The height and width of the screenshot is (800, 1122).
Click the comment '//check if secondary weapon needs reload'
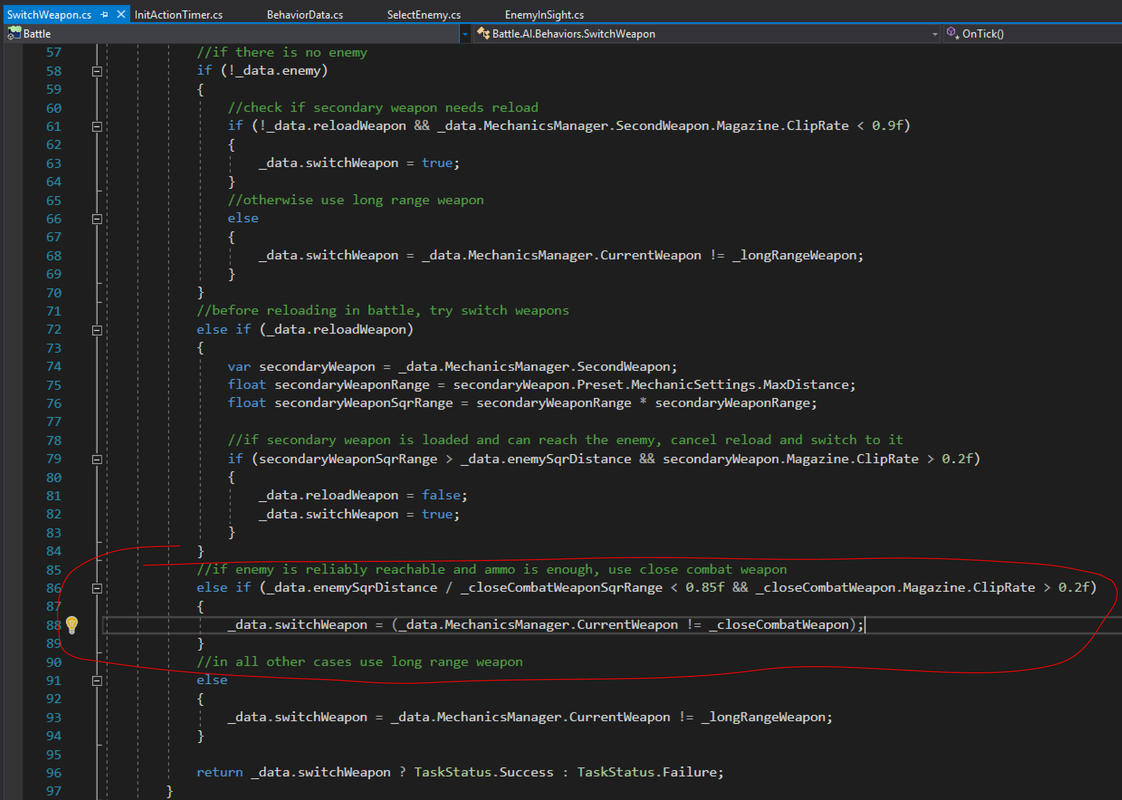coord(383,107)
